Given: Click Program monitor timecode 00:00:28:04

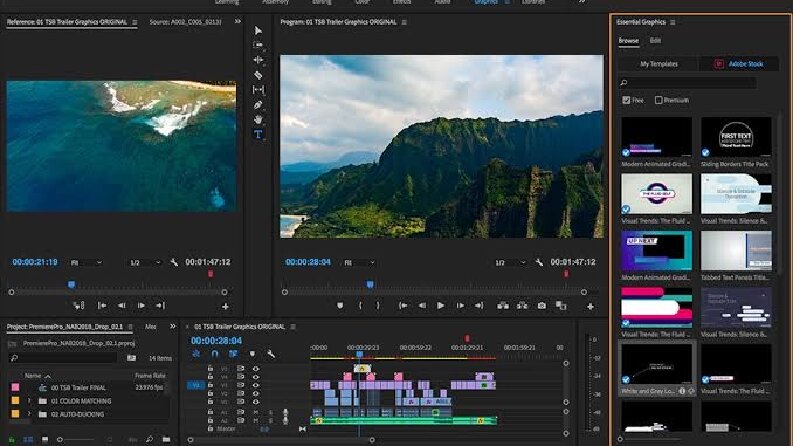Looking at the screenshot, I should coord(307,262).
